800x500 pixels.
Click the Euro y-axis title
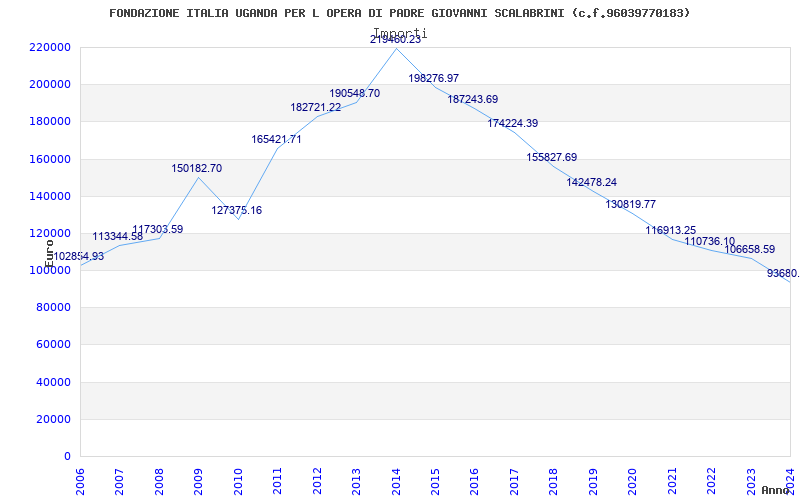tap(49, 254)
